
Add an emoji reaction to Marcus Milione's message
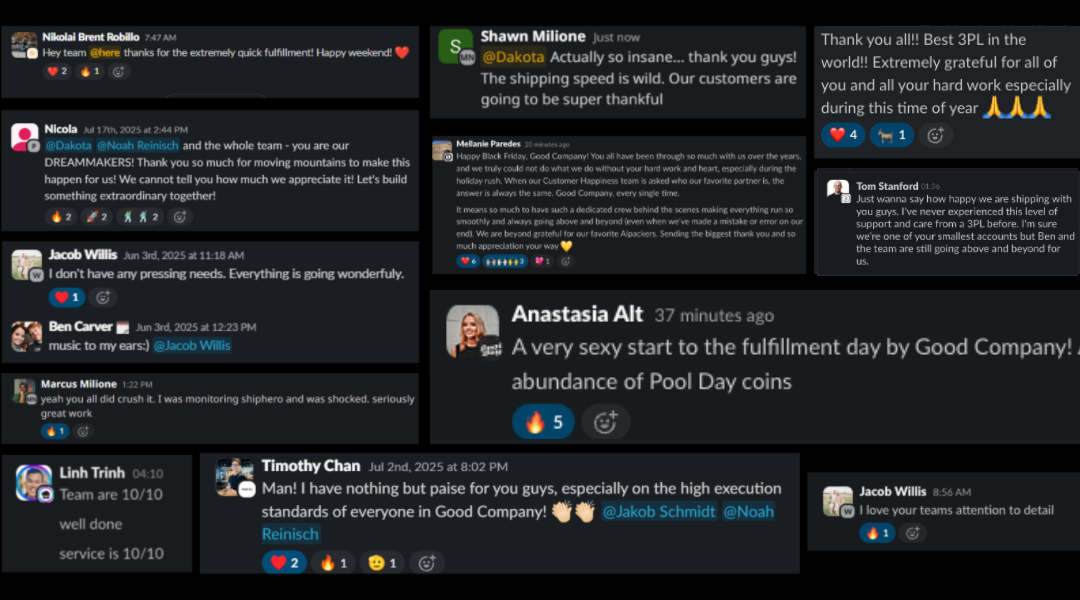(82, 431)
